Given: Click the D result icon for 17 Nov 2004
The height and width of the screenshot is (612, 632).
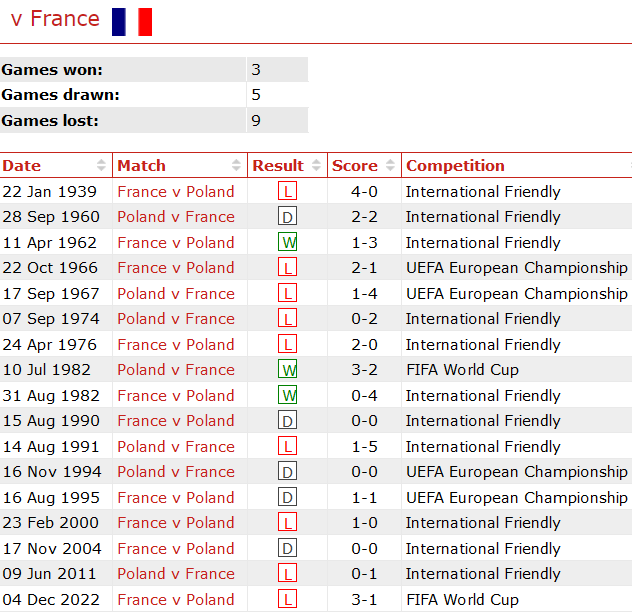Looking at the screenshot, I should click(x=288, y=549).
